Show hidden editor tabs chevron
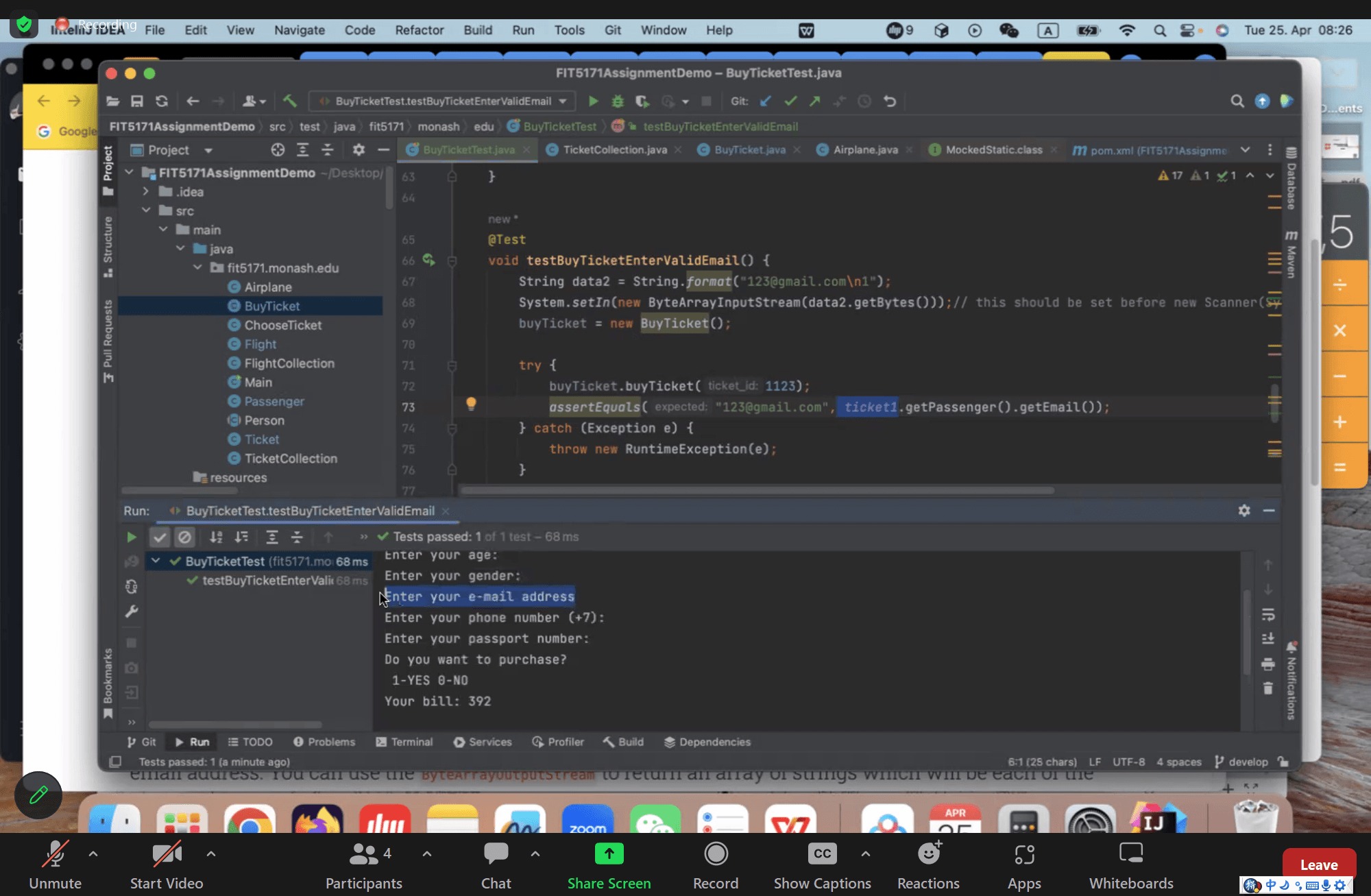 click(x=1245, y=149)
